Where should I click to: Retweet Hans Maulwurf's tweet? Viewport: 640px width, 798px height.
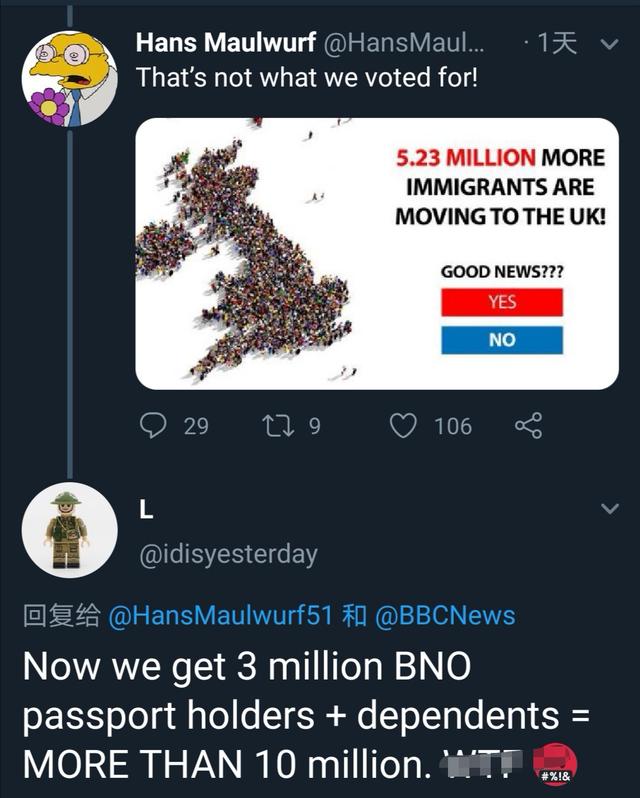tap(273, 426)
